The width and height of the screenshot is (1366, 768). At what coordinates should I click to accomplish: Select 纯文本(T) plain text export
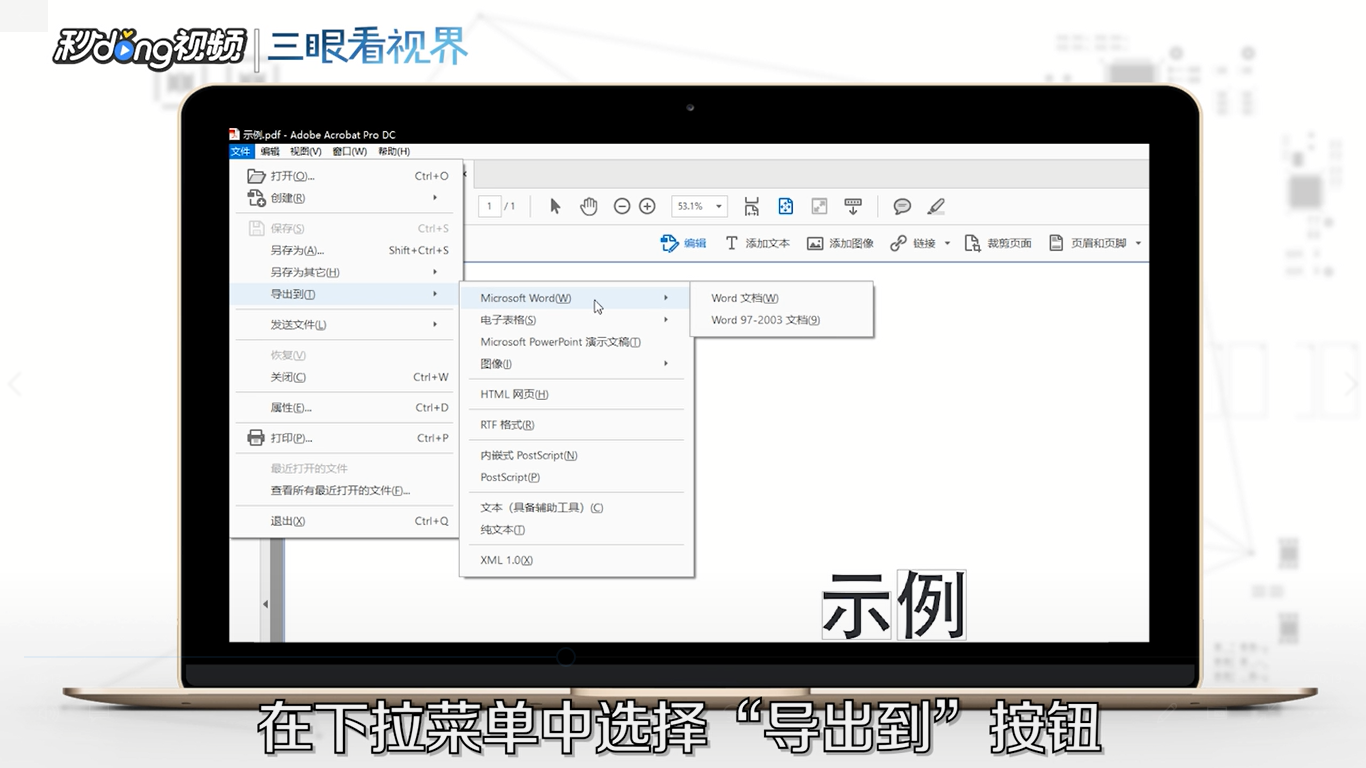click(577, 530)
